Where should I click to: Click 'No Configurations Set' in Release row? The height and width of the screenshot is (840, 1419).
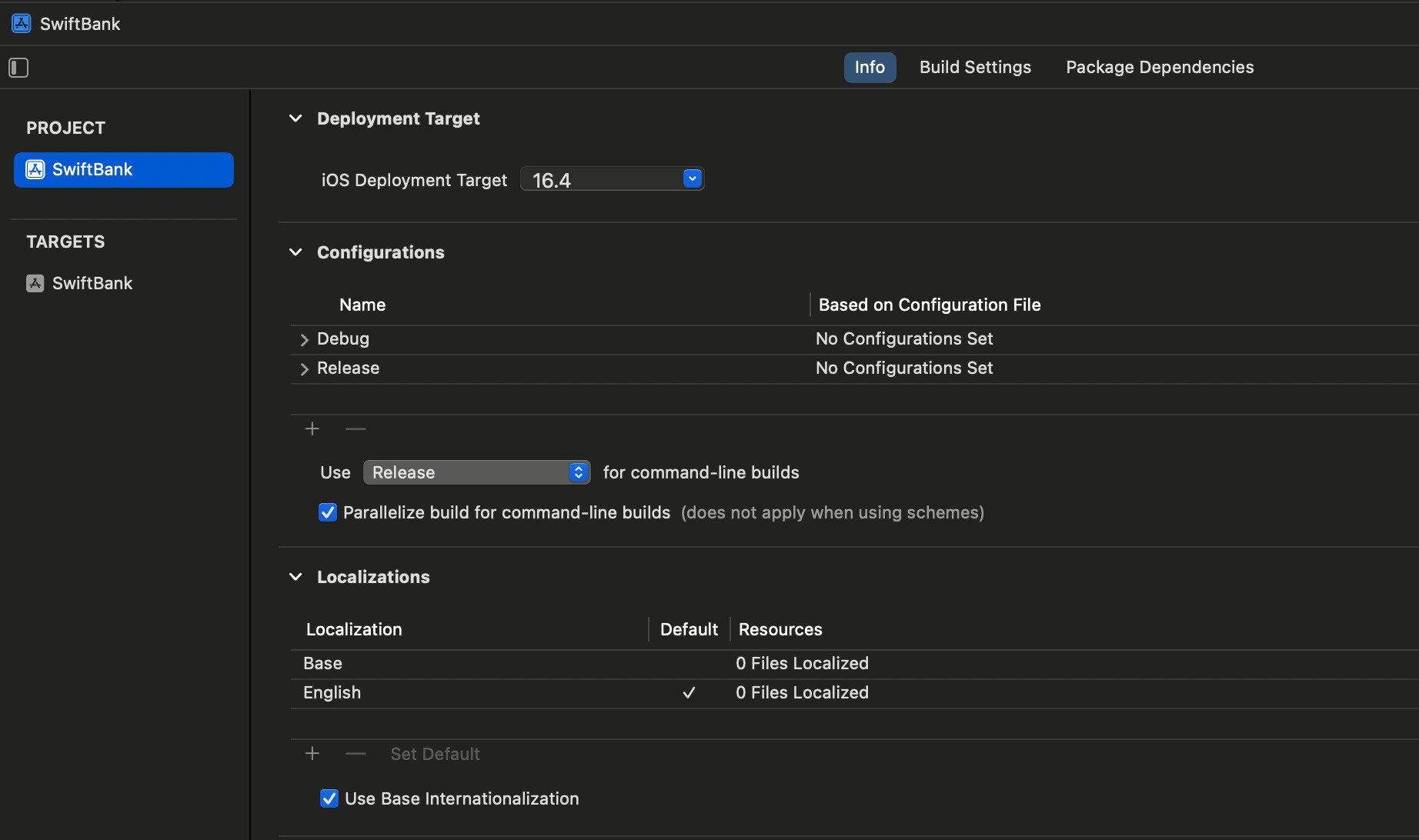click(904, 368)
